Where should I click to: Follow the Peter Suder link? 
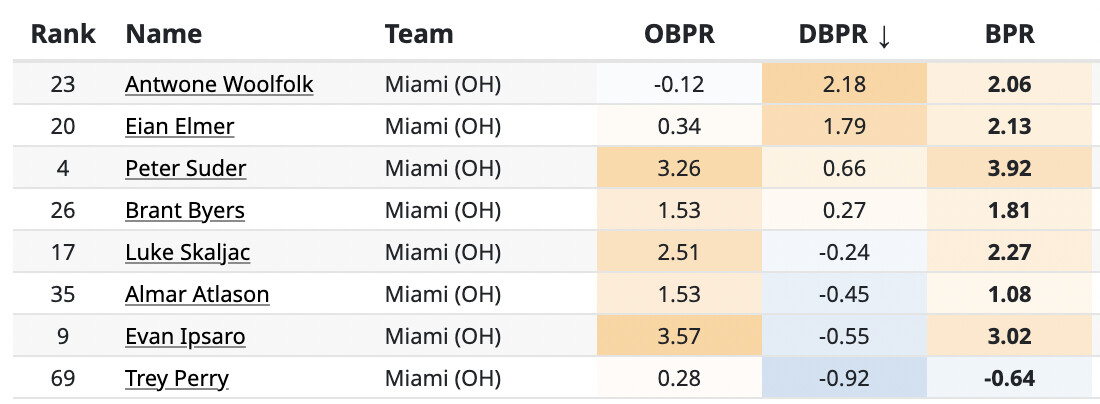pos(185,168)
